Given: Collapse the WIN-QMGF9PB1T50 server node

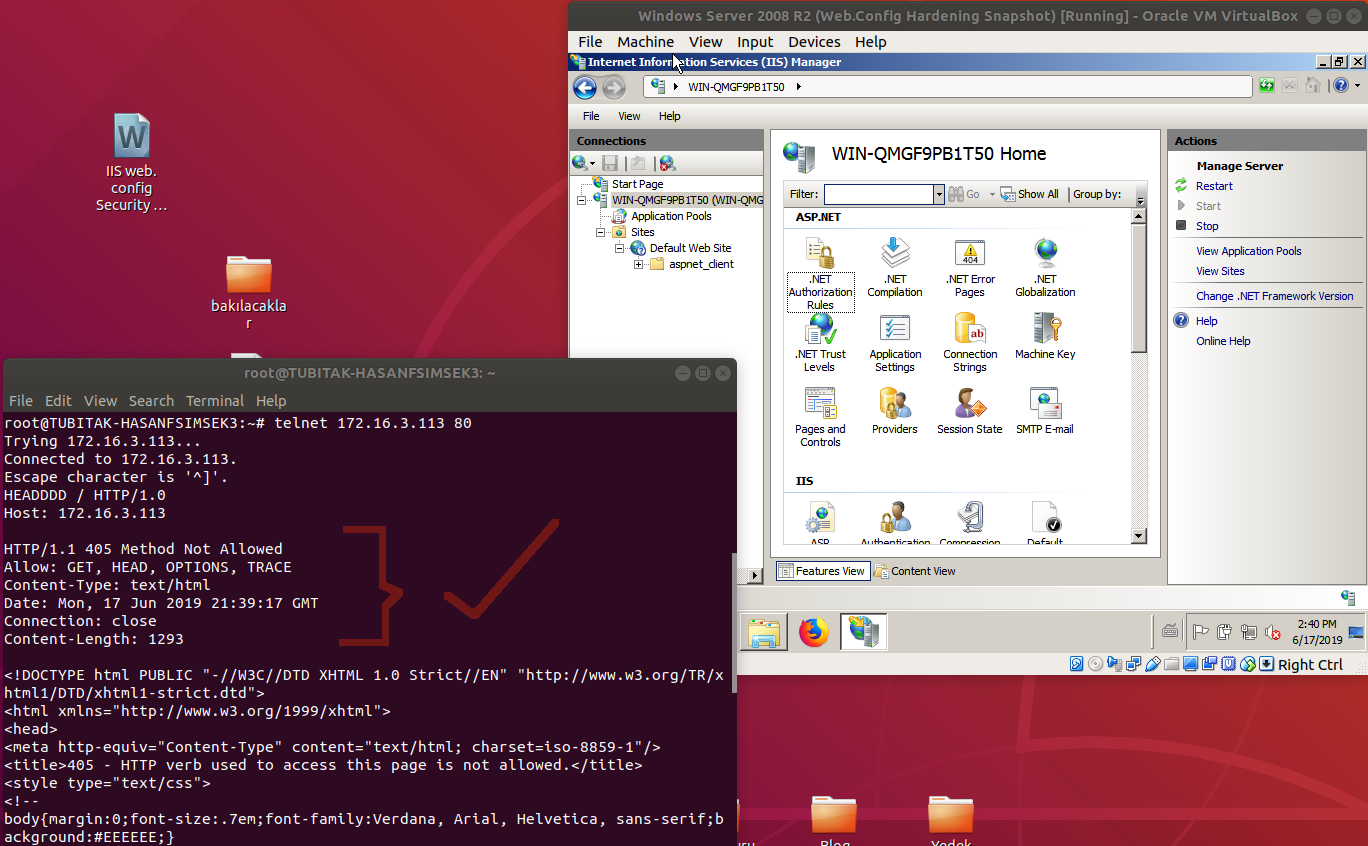Looking at the screenshot, I should click(x=582, y=200).
